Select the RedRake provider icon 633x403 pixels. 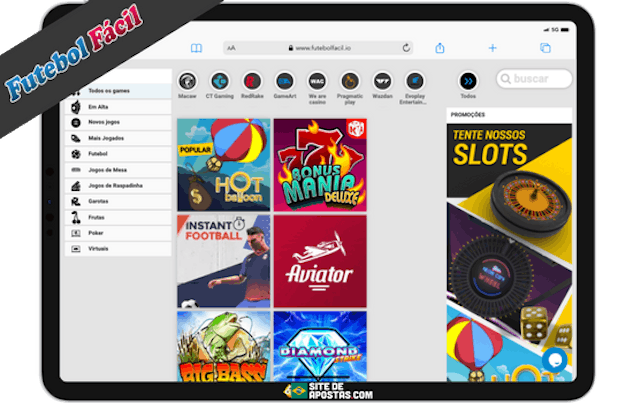pos(252,81)
